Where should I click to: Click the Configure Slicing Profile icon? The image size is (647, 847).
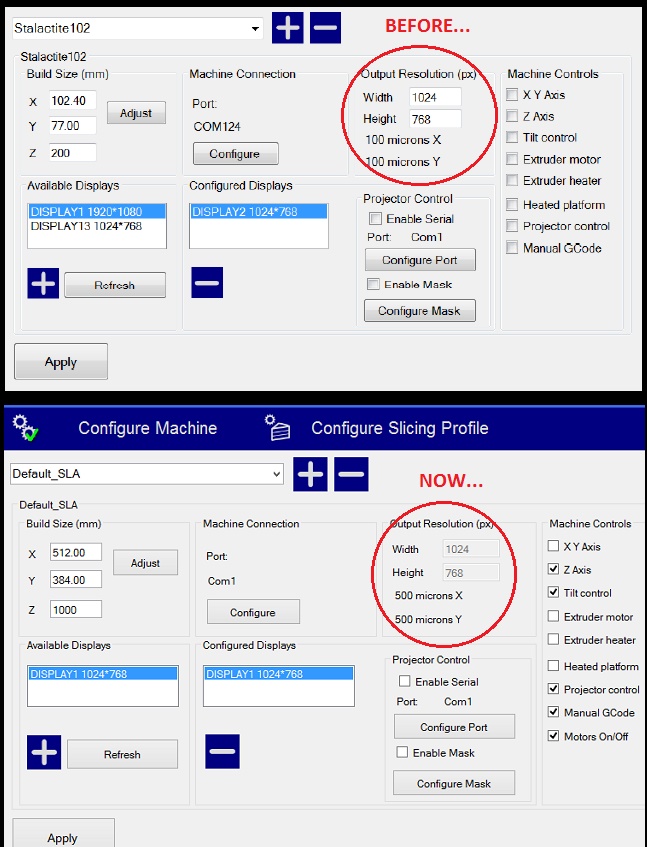[277, 428]
